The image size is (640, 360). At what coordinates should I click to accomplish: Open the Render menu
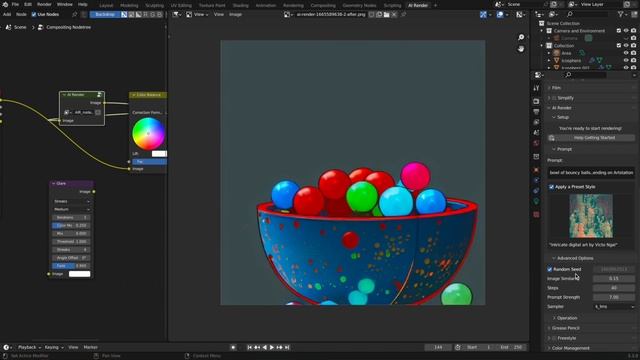click(x=44, y=4)
